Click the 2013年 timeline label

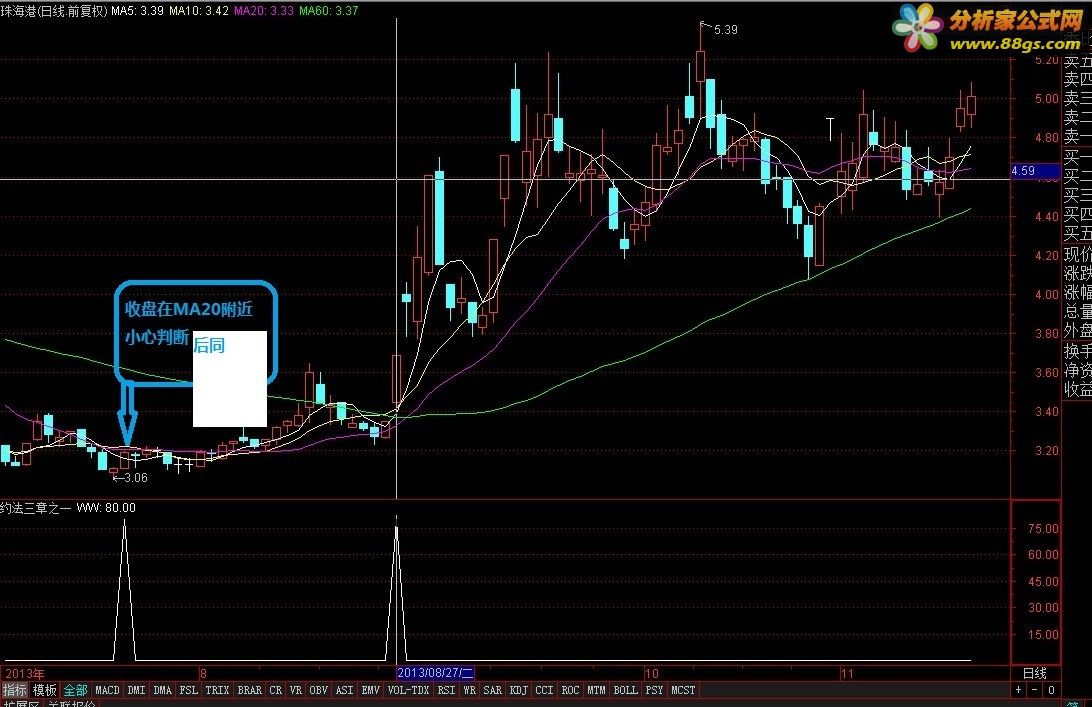coord(25,674)
